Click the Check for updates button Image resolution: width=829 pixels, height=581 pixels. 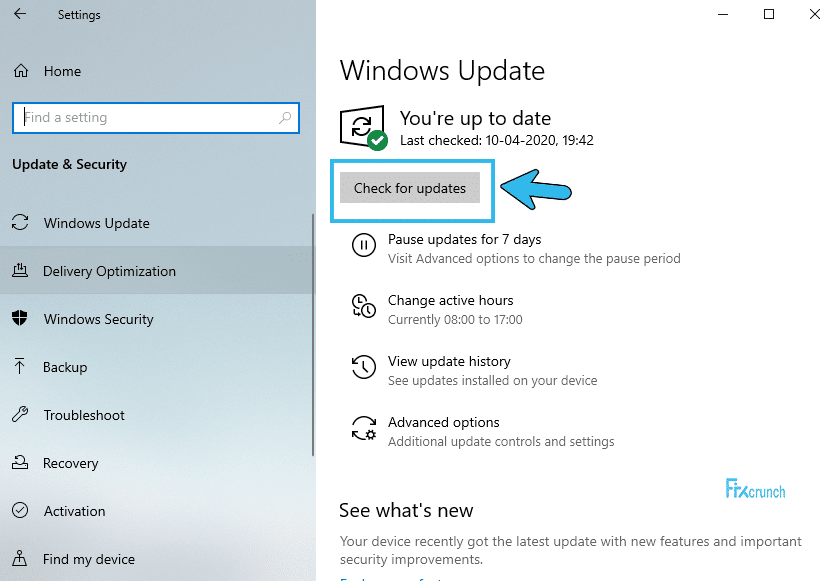[x=410, y=188]
